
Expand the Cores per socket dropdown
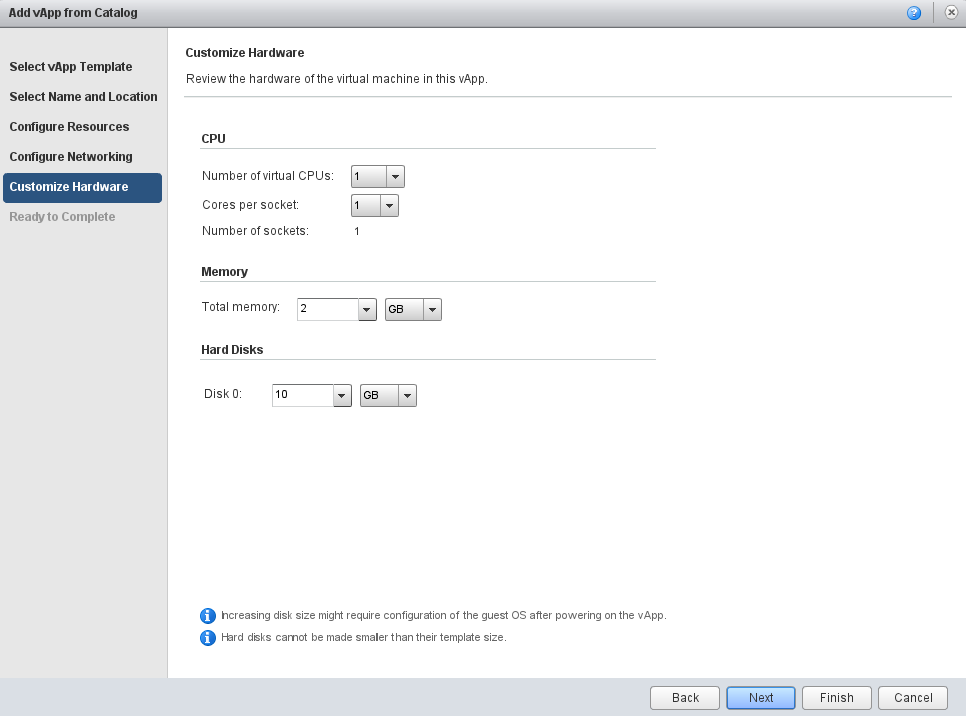pyautogui.click(x=389, y=206)
